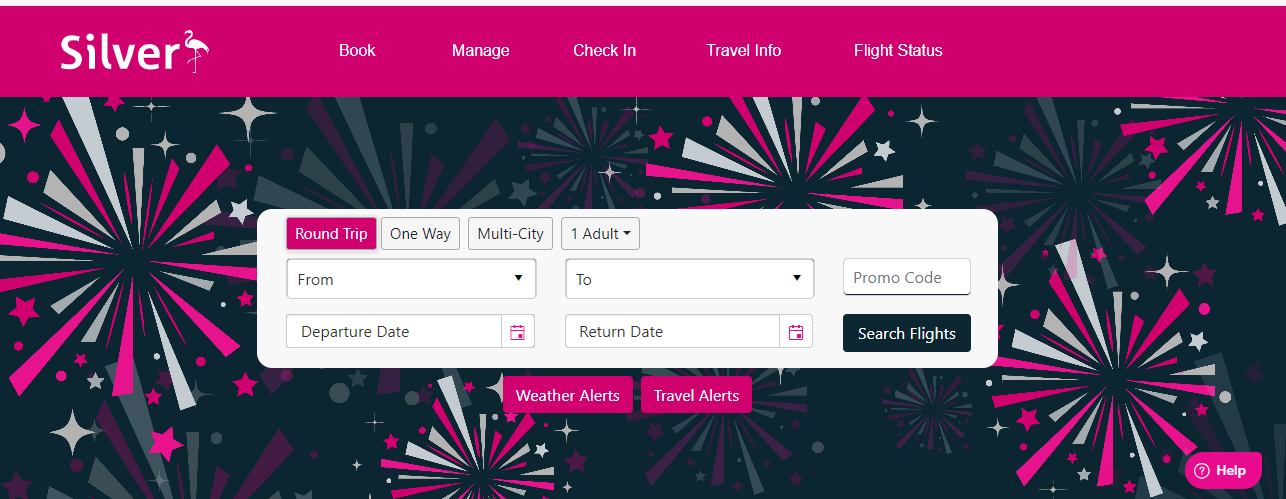Click the Departure Date text field

point(394,332)
